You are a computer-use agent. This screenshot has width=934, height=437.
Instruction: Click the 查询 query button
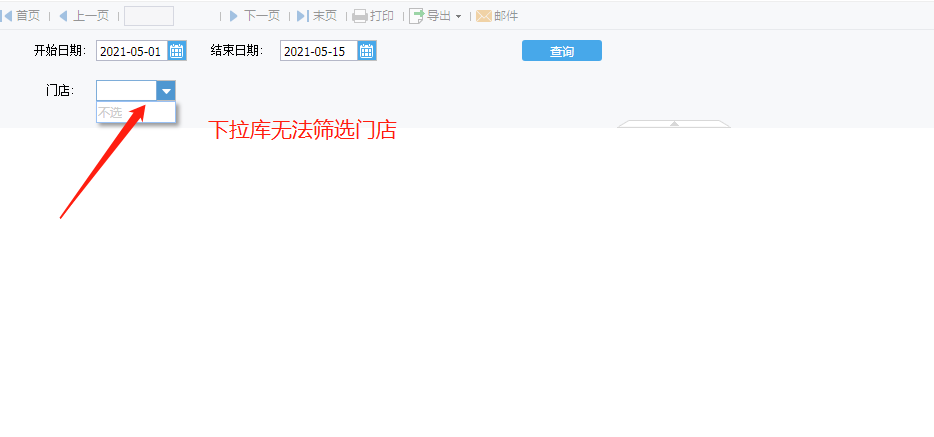[562, 51]
